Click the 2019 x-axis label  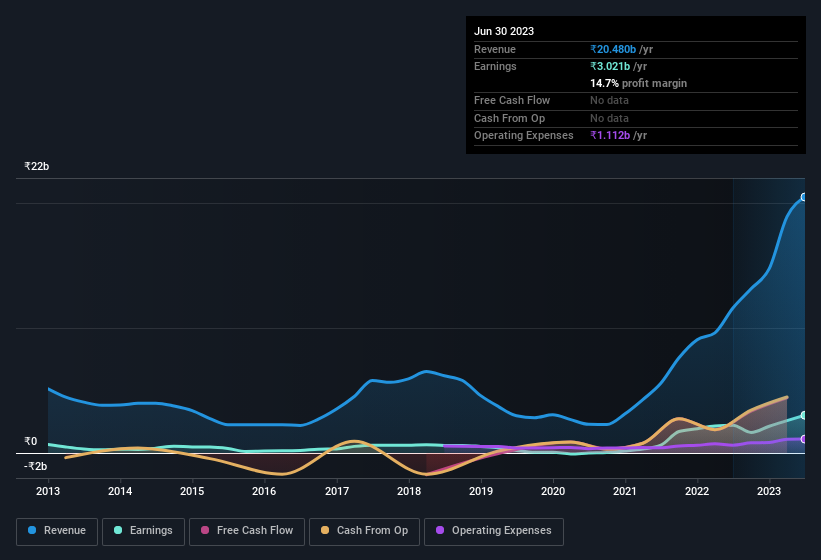coord(481,491)
